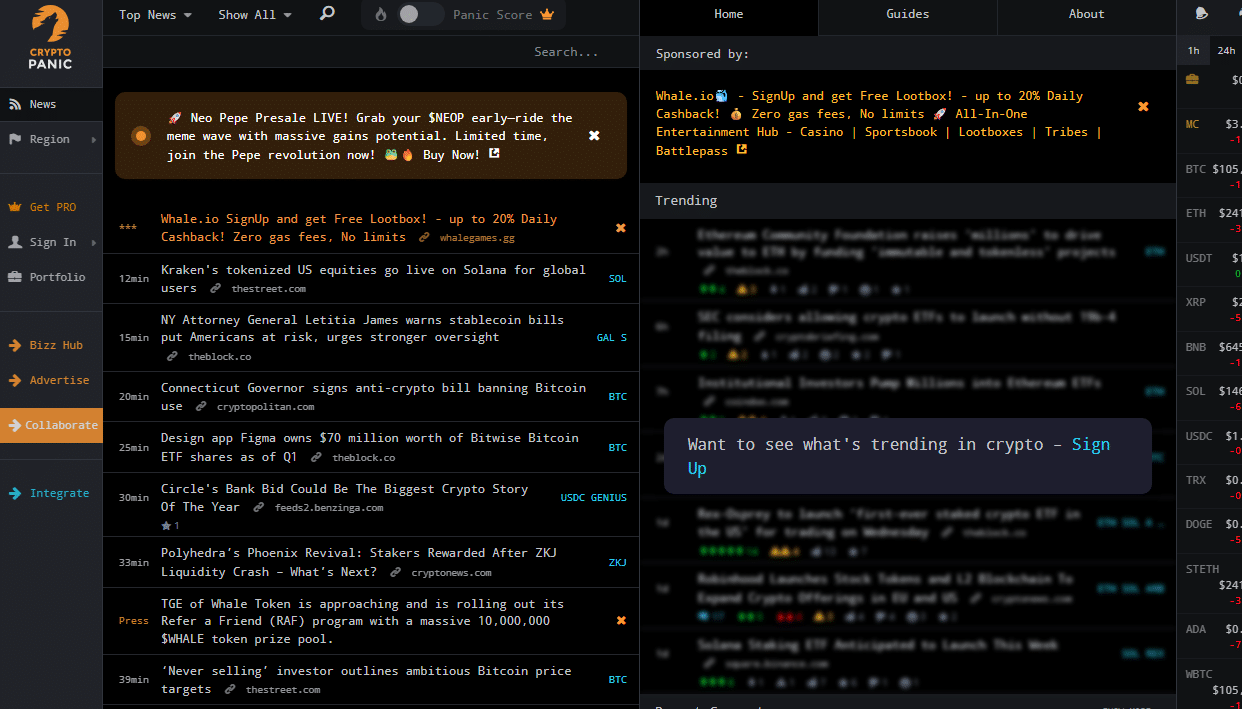Open Get PRO in sidebar
1242x709 pixels.
click(x=51, y=207)
